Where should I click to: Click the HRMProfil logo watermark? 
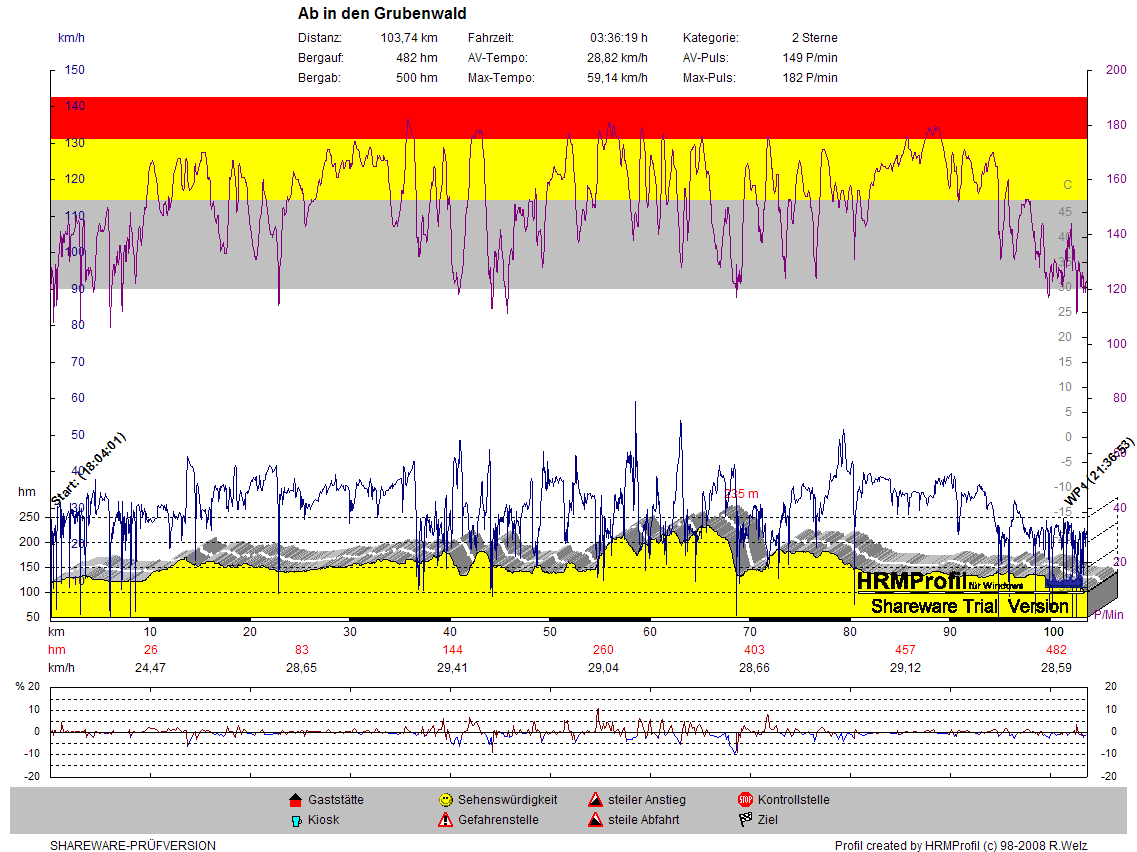tap(910, 581)
